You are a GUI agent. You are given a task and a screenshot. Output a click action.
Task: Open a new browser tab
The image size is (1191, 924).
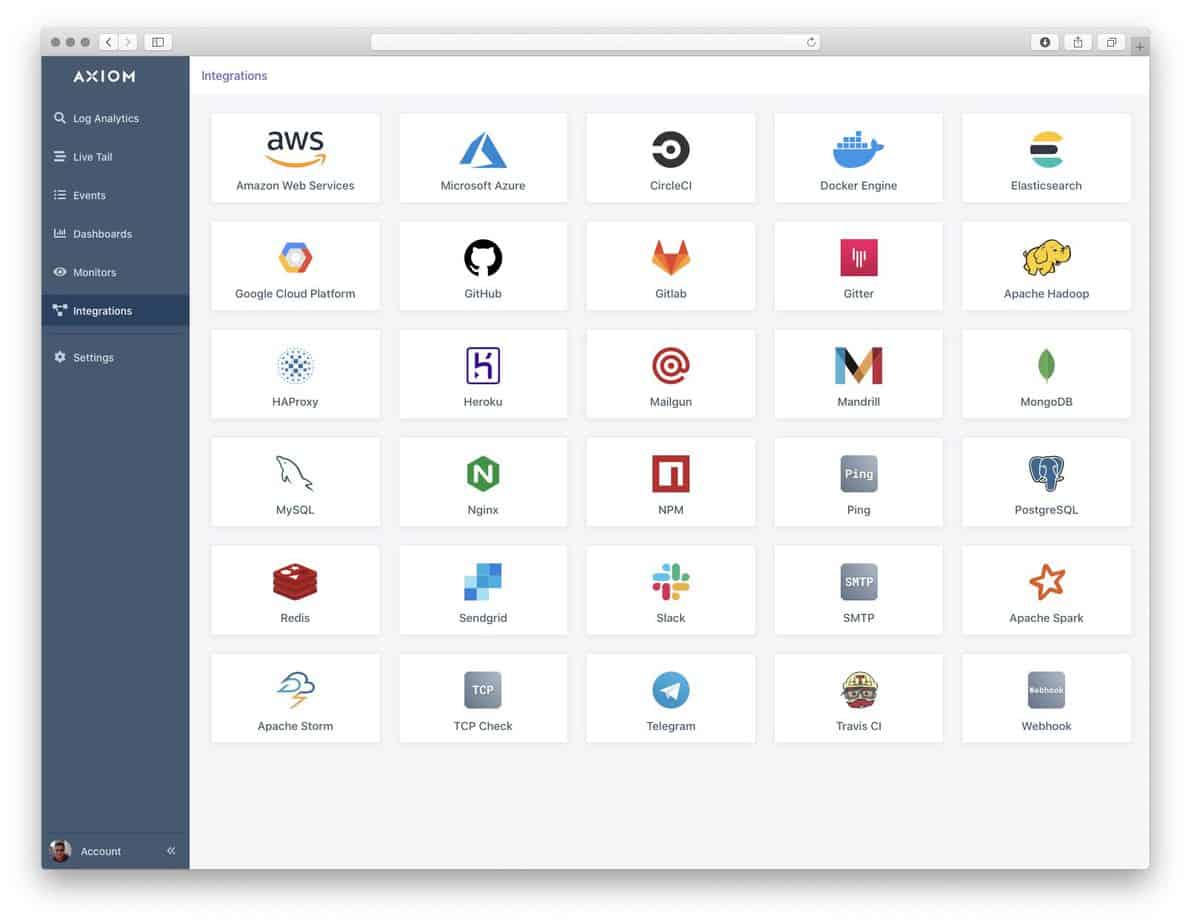point(1139,46)
